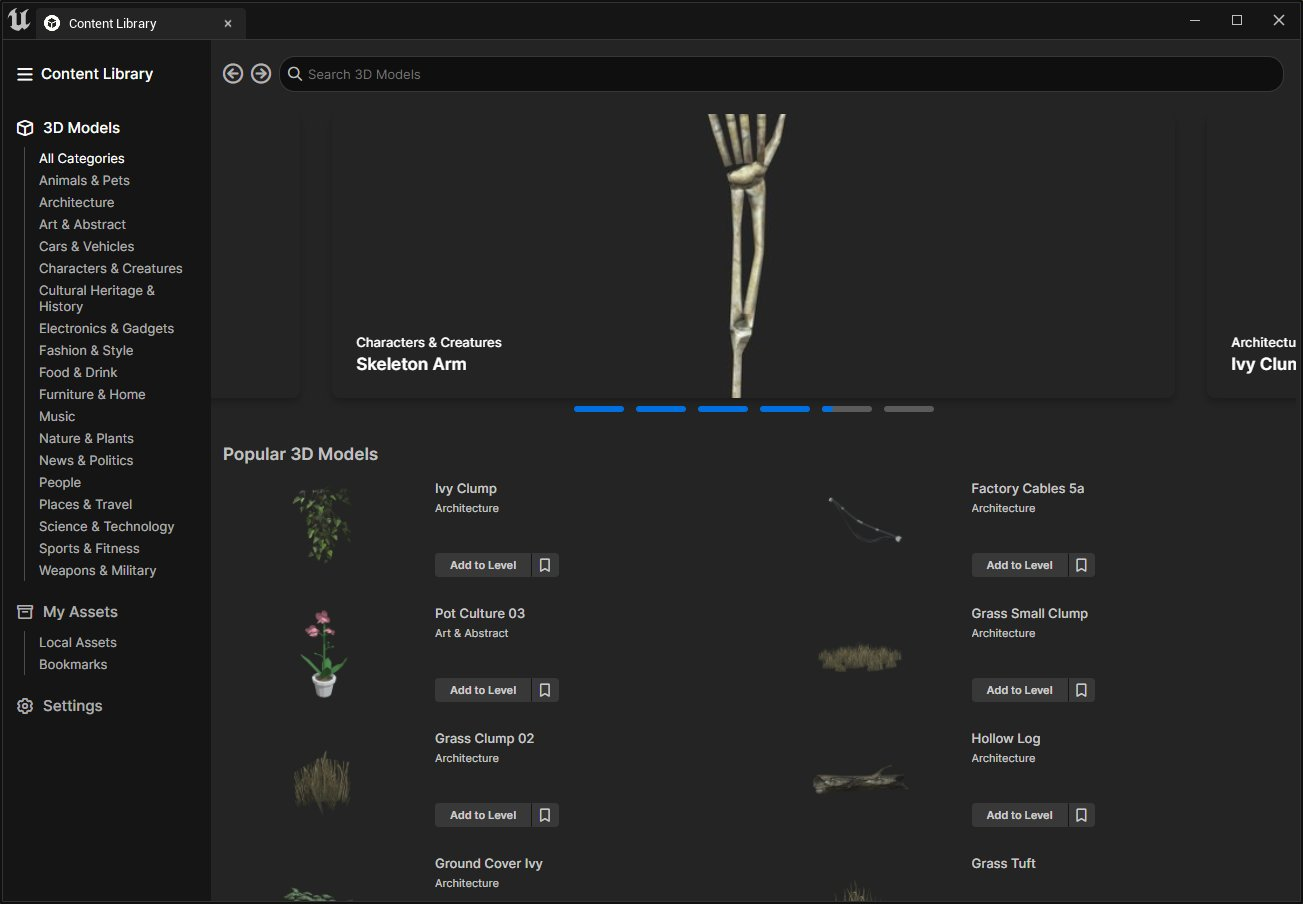The height and width of the screenshot is (904, 1303).
Task: Add Grass Small Clump to level
Action: coord(1019,690)
